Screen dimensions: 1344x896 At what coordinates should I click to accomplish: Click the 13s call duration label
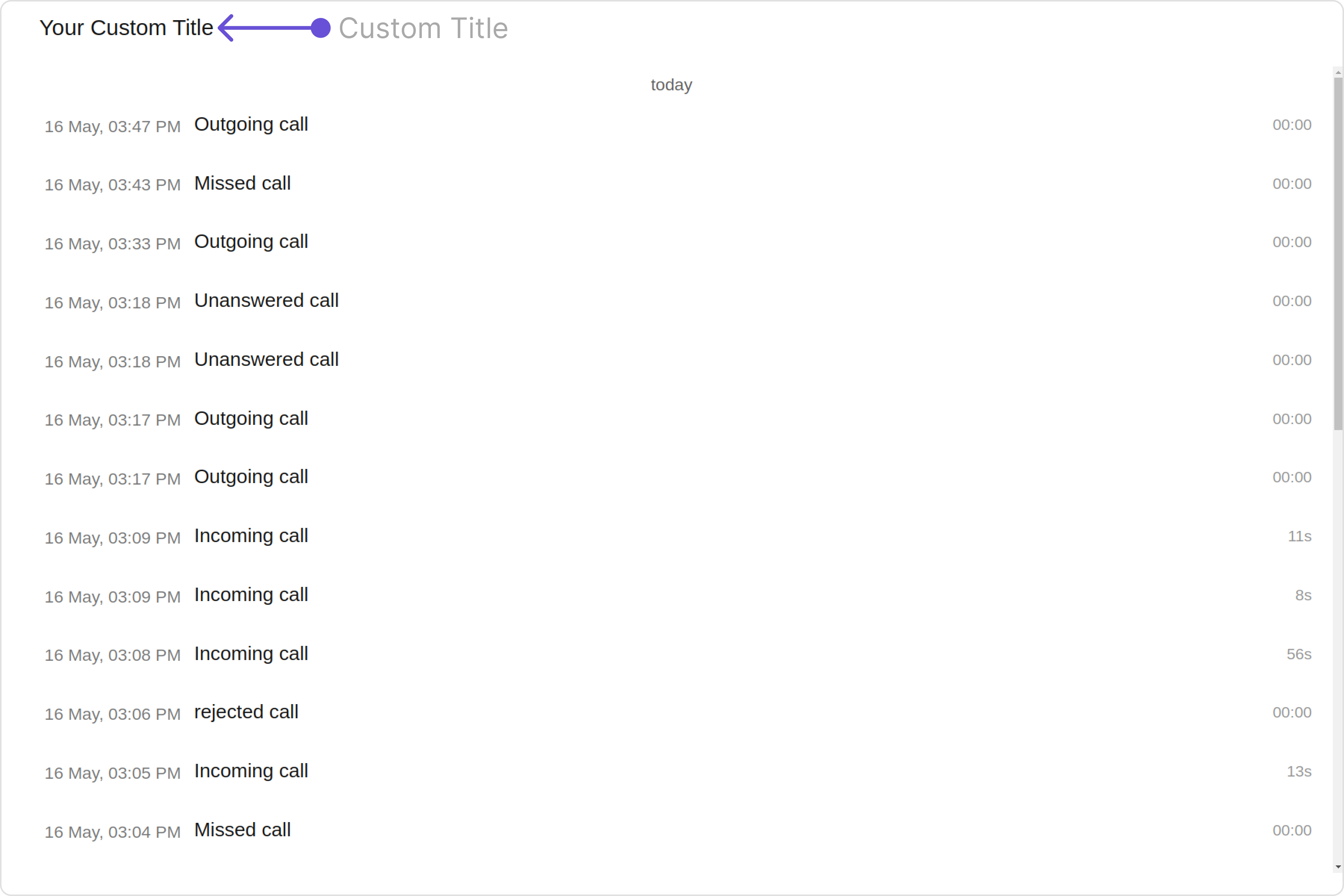click(x=1299, y=771)
